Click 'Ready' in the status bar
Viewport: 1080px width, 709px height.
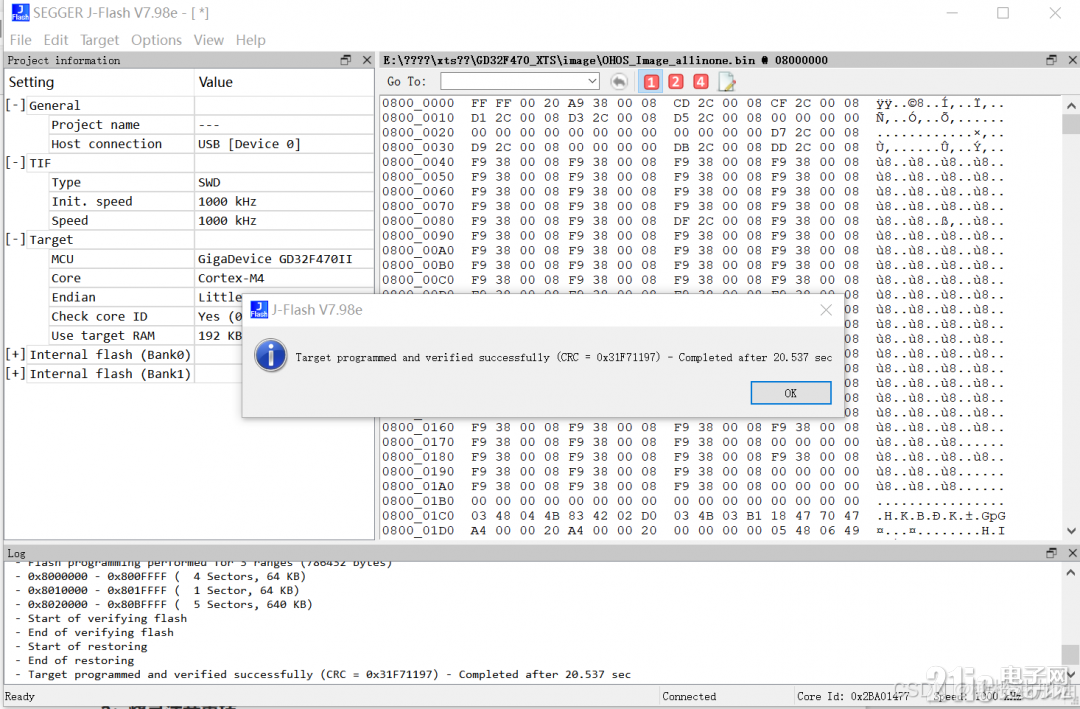tap(20, 697)
